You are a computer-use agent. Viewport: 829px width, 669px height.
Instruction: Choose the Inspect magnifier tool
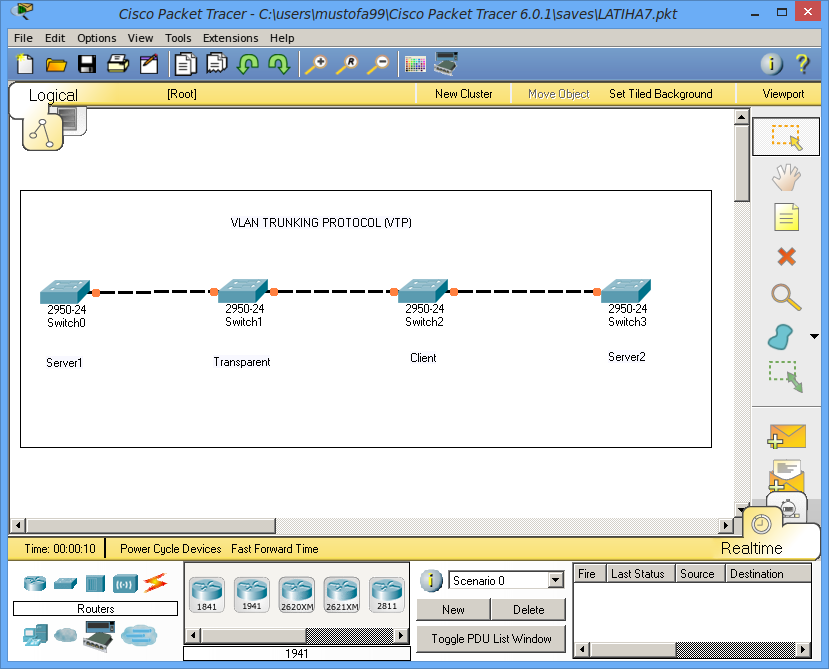click(786, 297)
